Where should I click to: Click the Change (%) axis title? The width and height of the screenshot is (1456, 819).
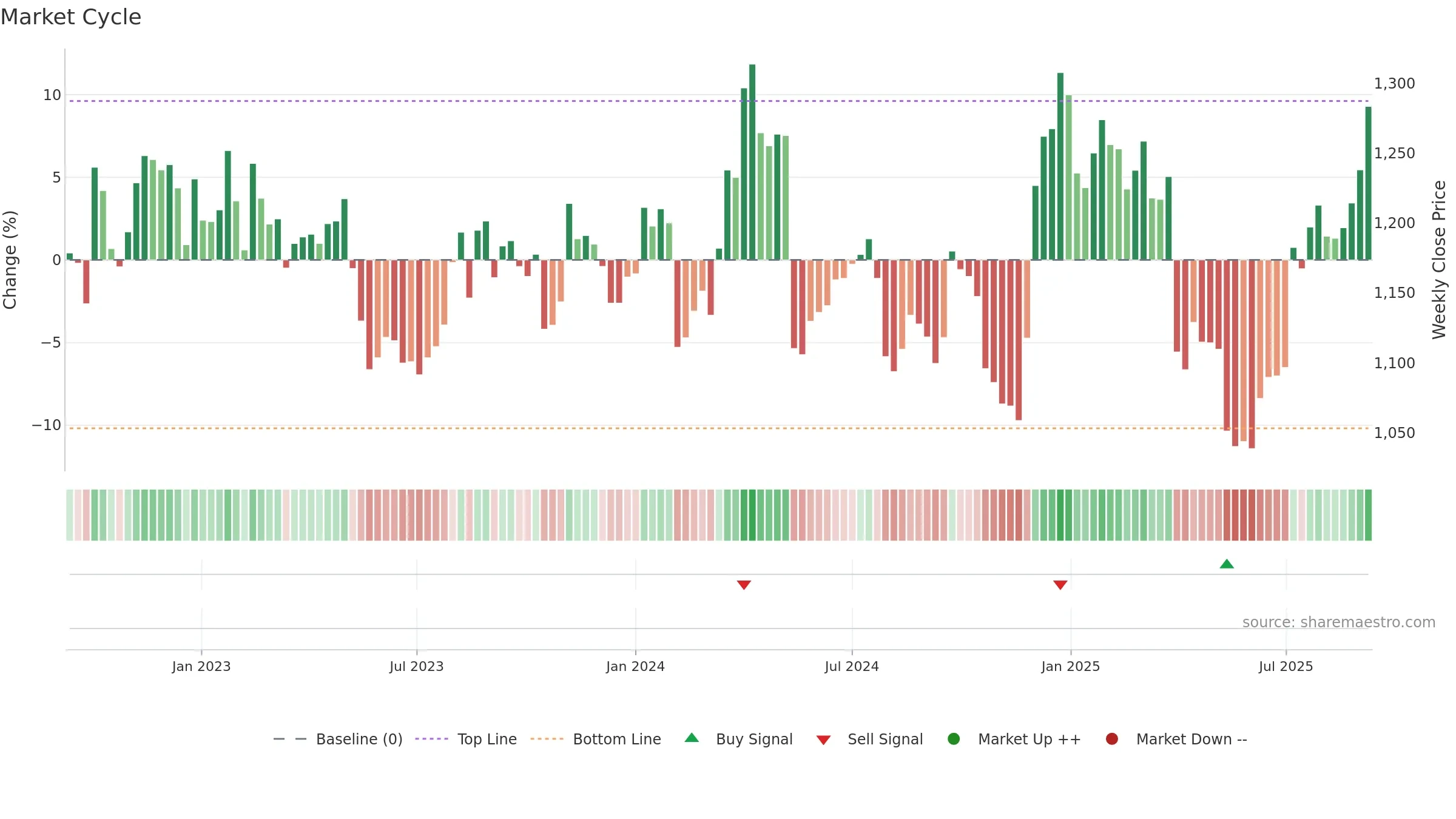click(x=10, y=260)
